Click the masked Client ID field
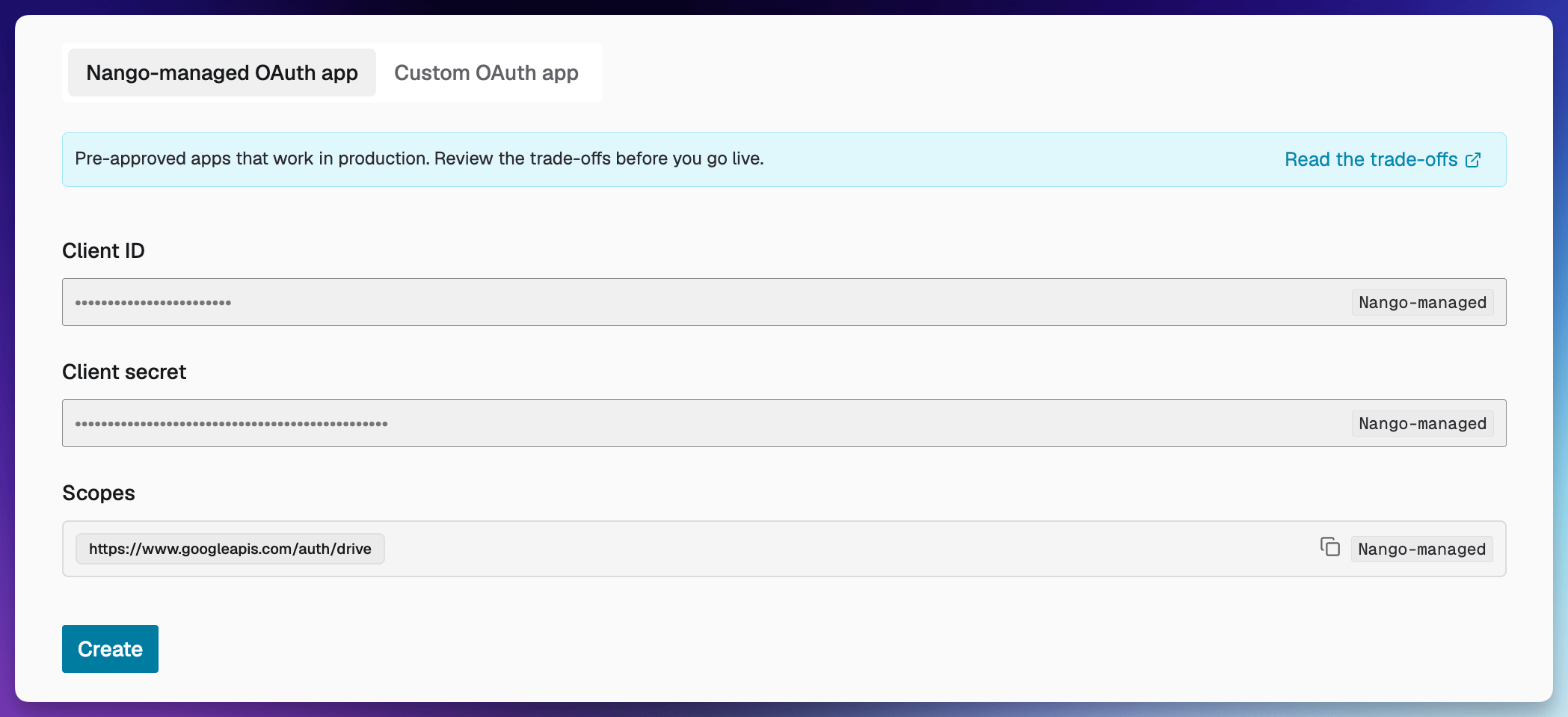The image size is (1568, 717). [784, 302]
